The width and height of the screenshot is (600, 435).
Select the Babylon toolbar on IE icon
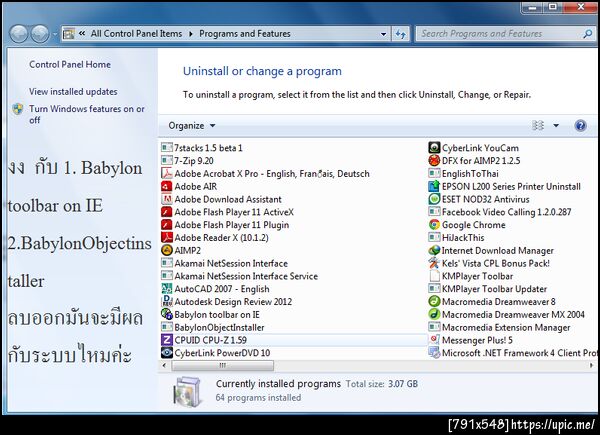167,314
